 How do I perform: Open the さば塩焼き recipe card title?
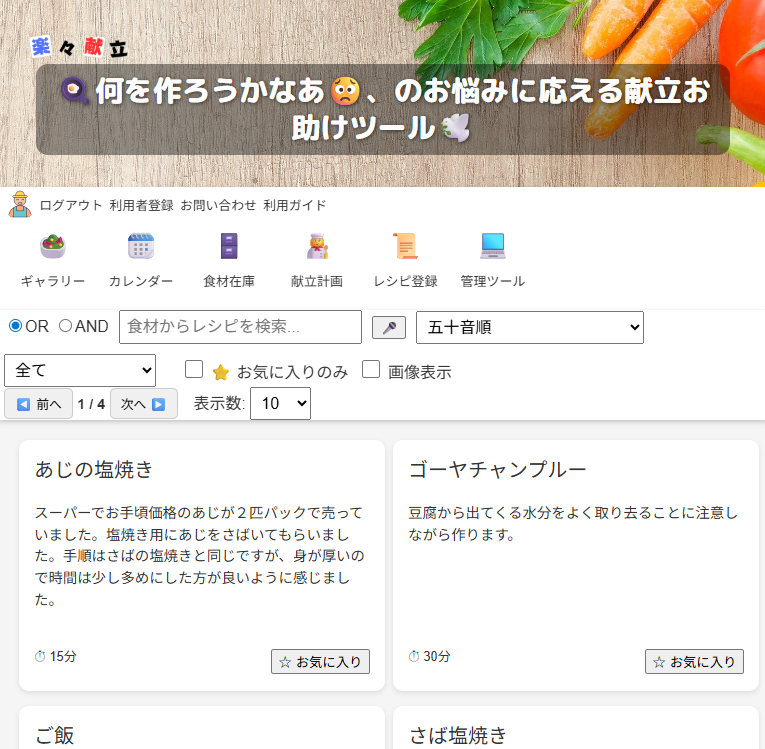(x=458, y=735)
